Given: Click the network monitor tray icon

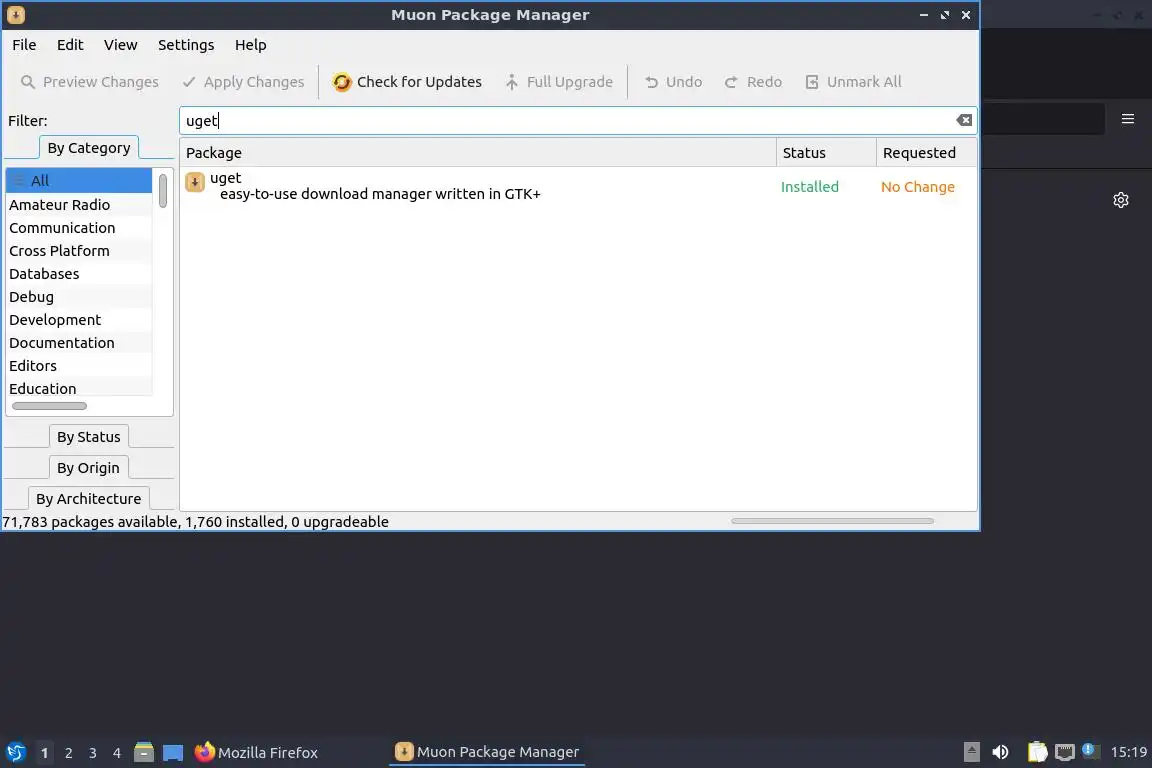Looking at the screenshot, I should [1065, 752].
